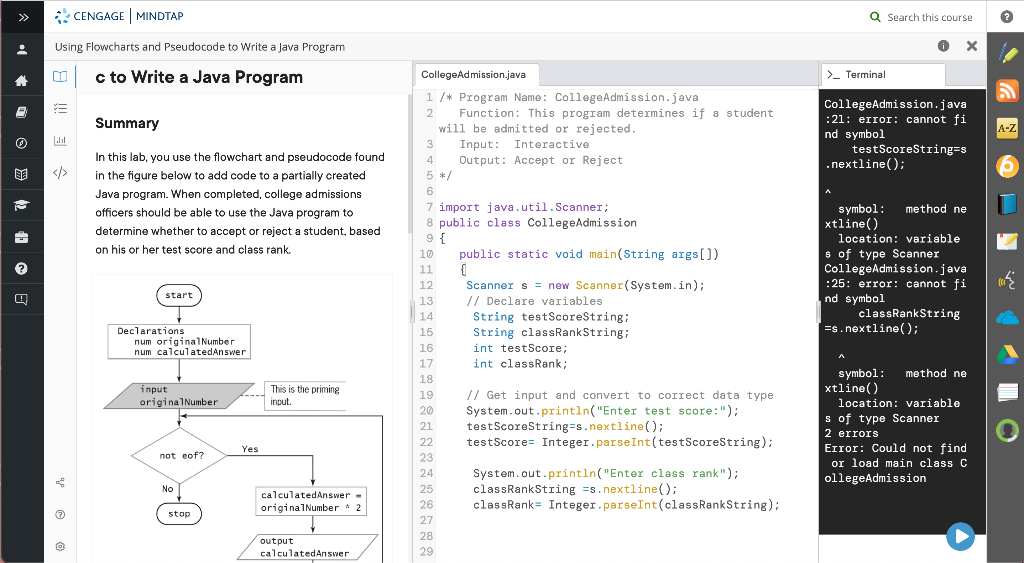The width and height of the screenshot is (1024, 563).
Task: Click code line 'testScoreString=s.nextline();'
Action: [x=565, y=426]
